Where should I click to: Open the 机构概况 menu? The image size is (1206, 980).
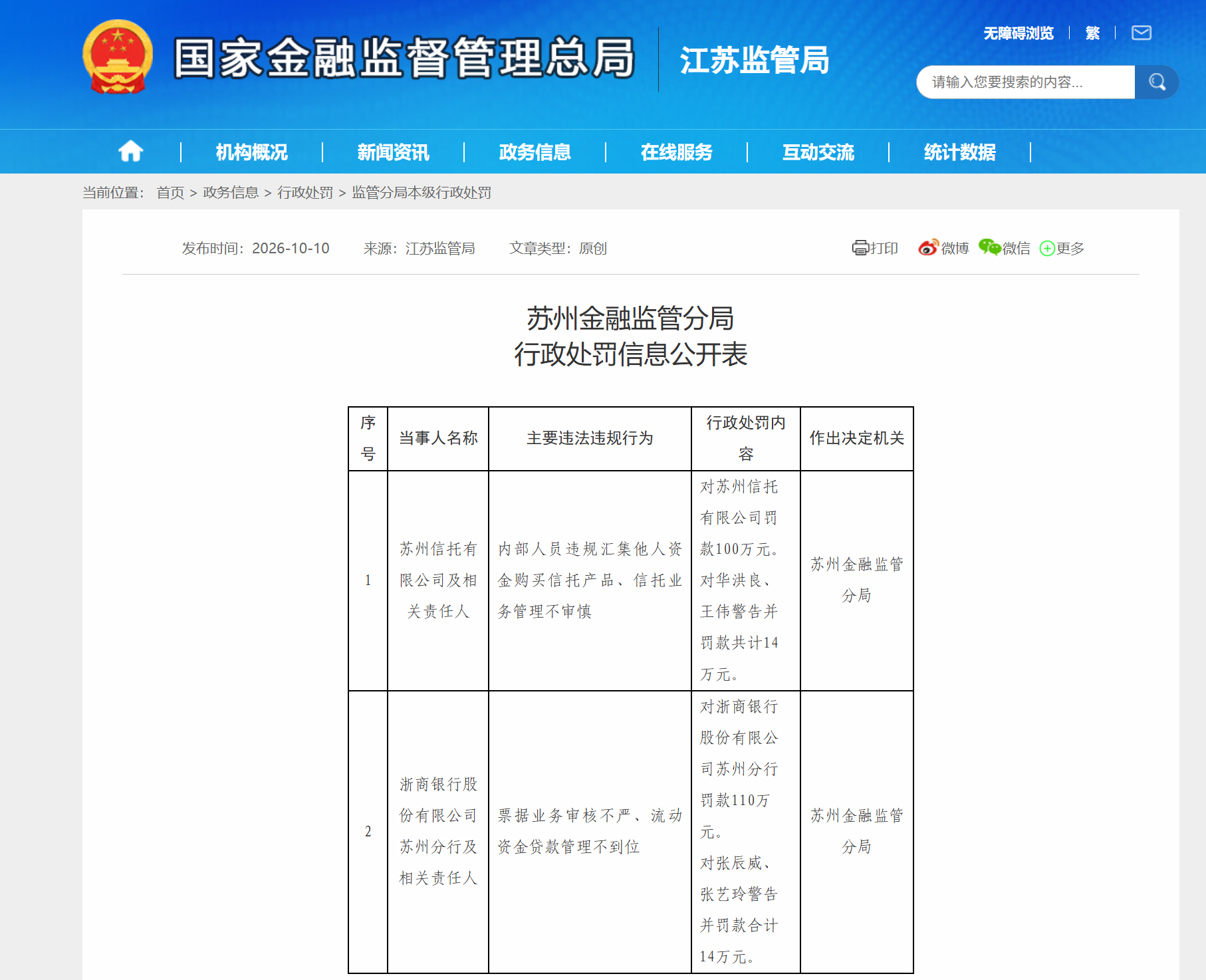(251, 152)
